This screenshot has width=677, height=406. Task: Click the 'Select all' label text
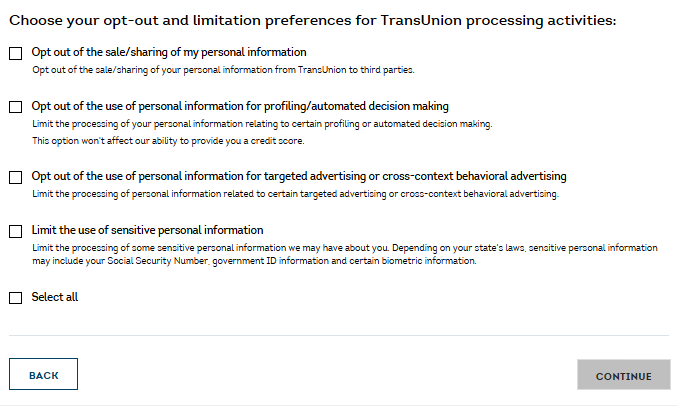(x=54, y=297)
